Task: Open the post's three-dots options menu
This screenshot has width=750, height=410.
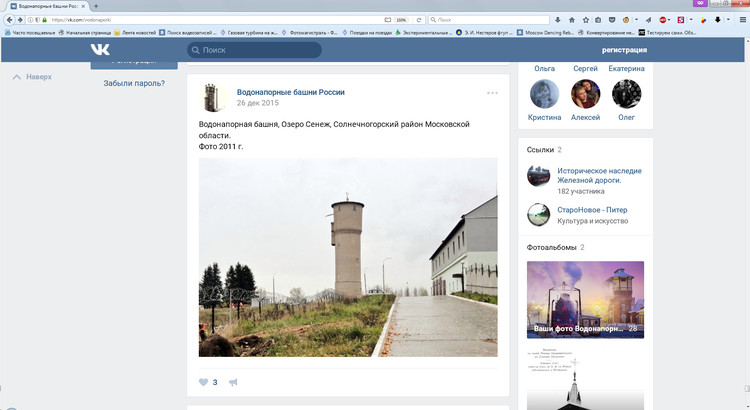Action: 492,93
